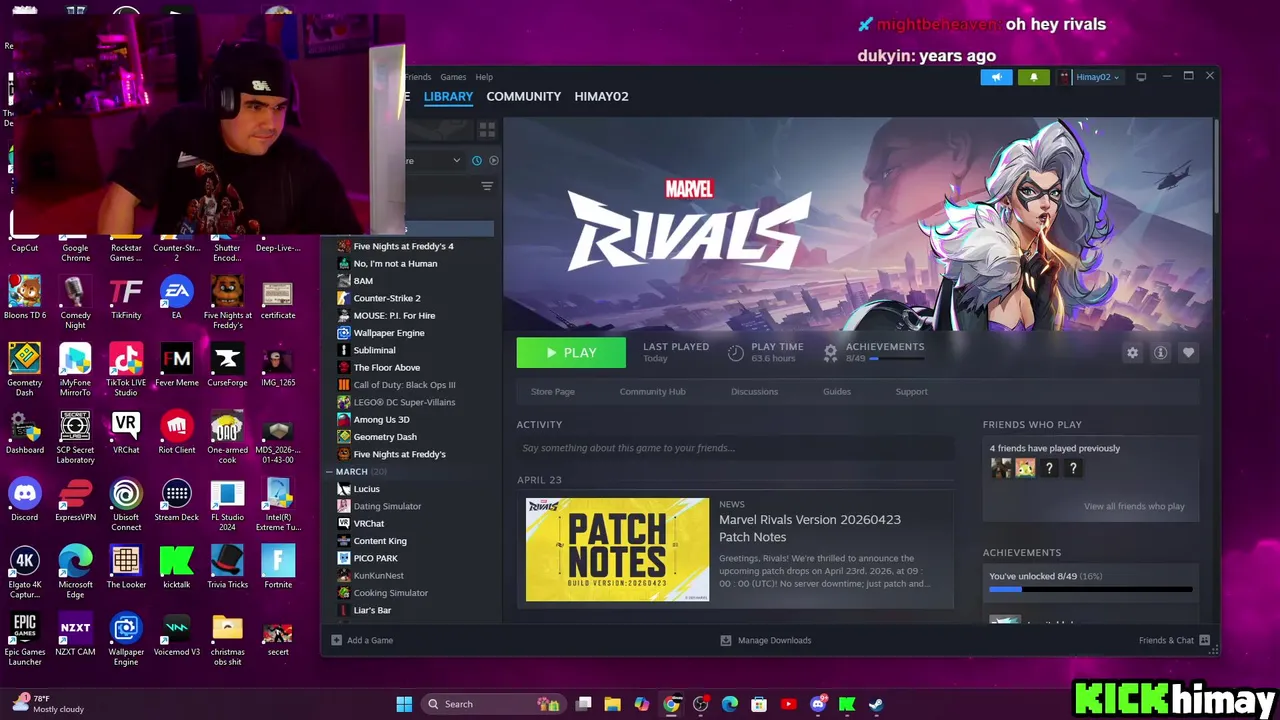The height and width of the screenshot is (720, 1280).
Task: Click View all friends who play link
Action: [1134, 506]
